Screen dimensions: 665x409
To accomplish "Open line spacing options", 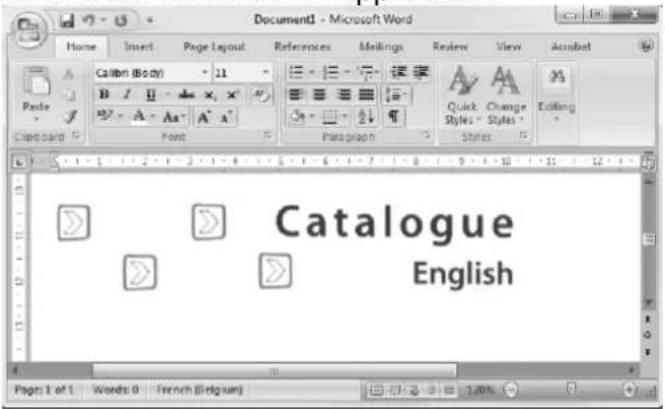I will (396, 95).
